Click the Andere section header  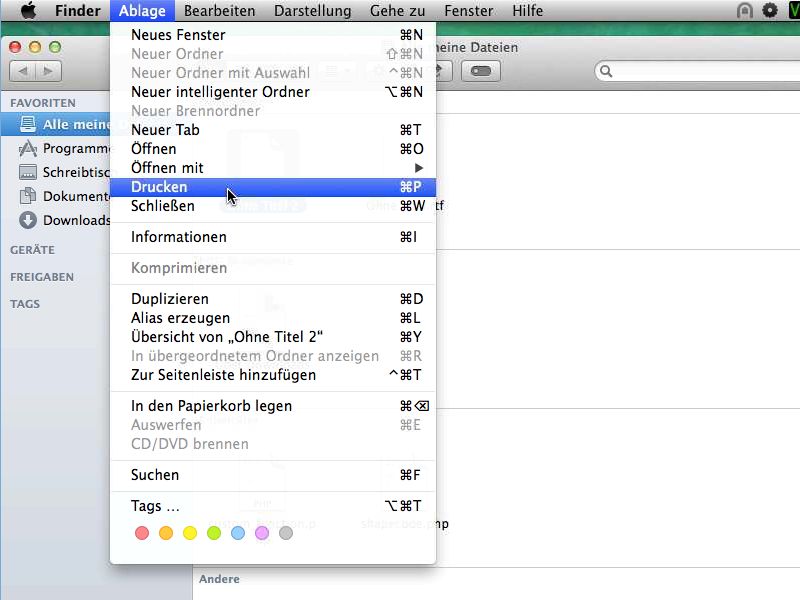click(219, 579)
